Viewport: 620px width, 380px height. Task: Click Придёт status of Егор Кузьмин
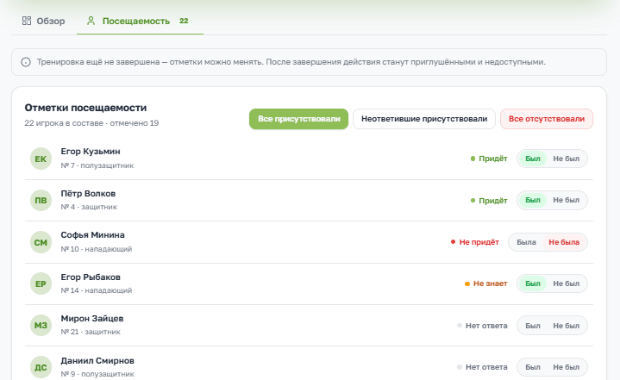pyautogui.click(x=489, y=159)
